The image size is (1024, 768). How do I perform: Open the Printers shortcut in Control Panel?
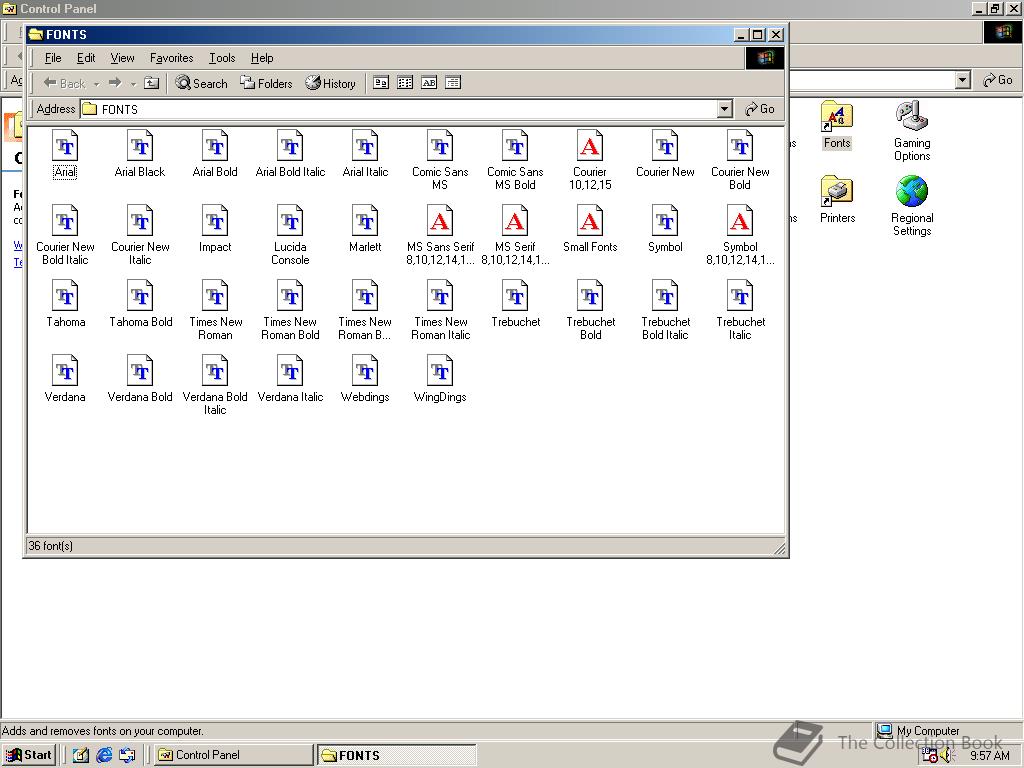[x=837, y=199]
